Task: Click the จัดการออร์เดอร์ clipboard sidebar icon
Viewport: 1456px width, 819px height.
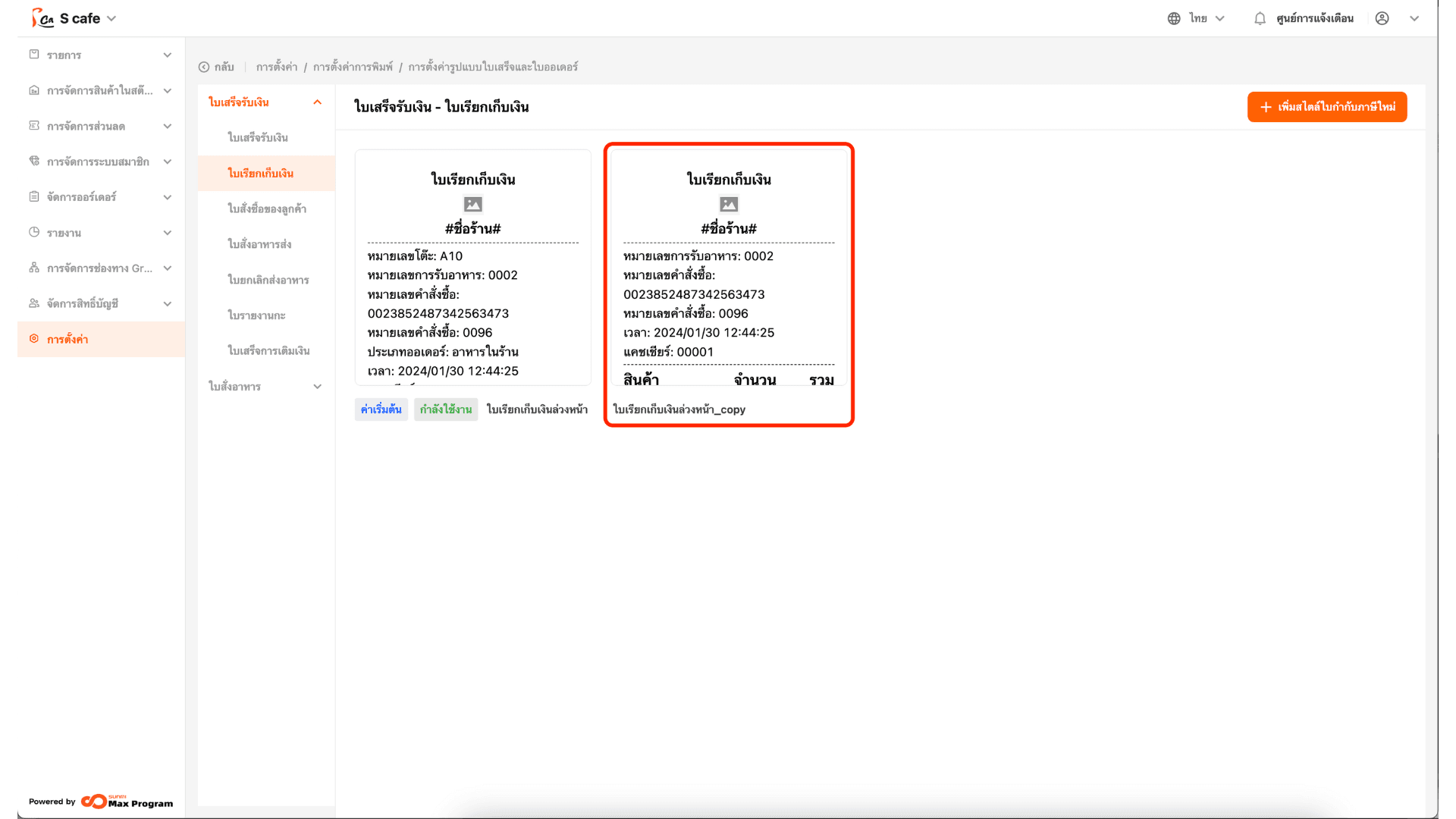Action: (x=34, y=196)
